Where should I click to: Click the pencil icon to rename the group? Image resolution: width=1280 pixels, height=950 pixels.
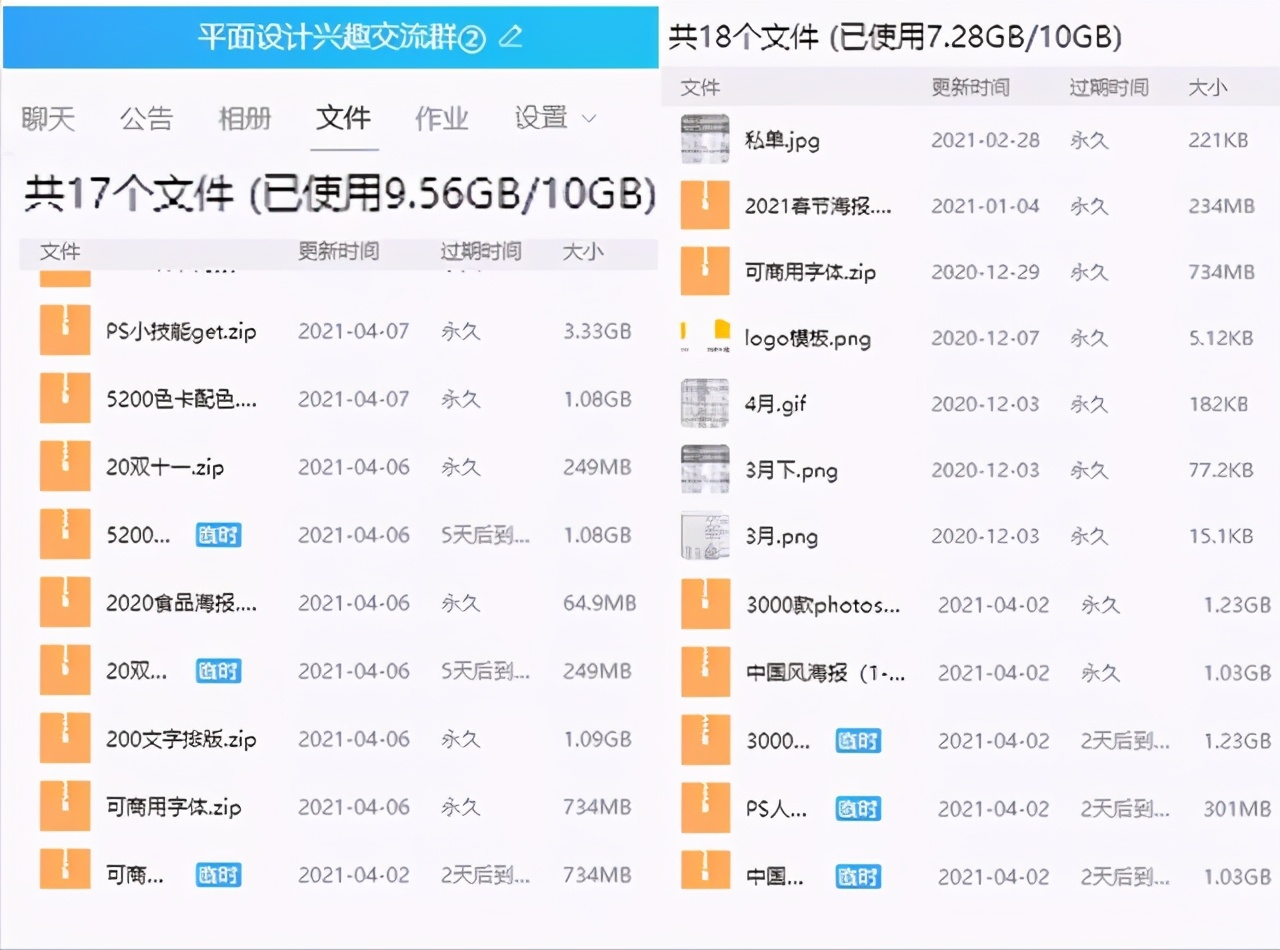coord(509,38)
